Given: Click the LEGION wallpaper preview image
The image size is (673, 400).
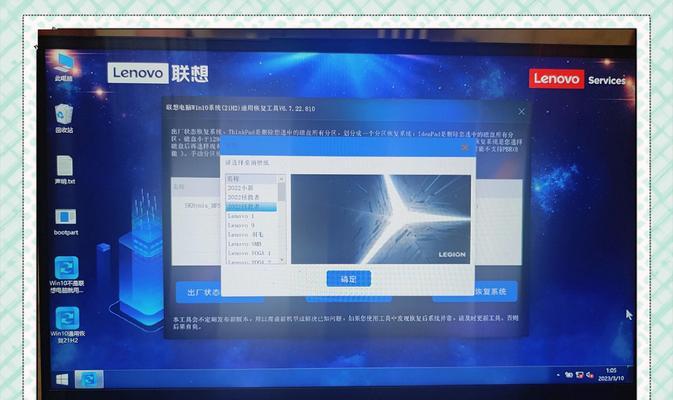Looking at the screenshot, I should click(381, 219).
